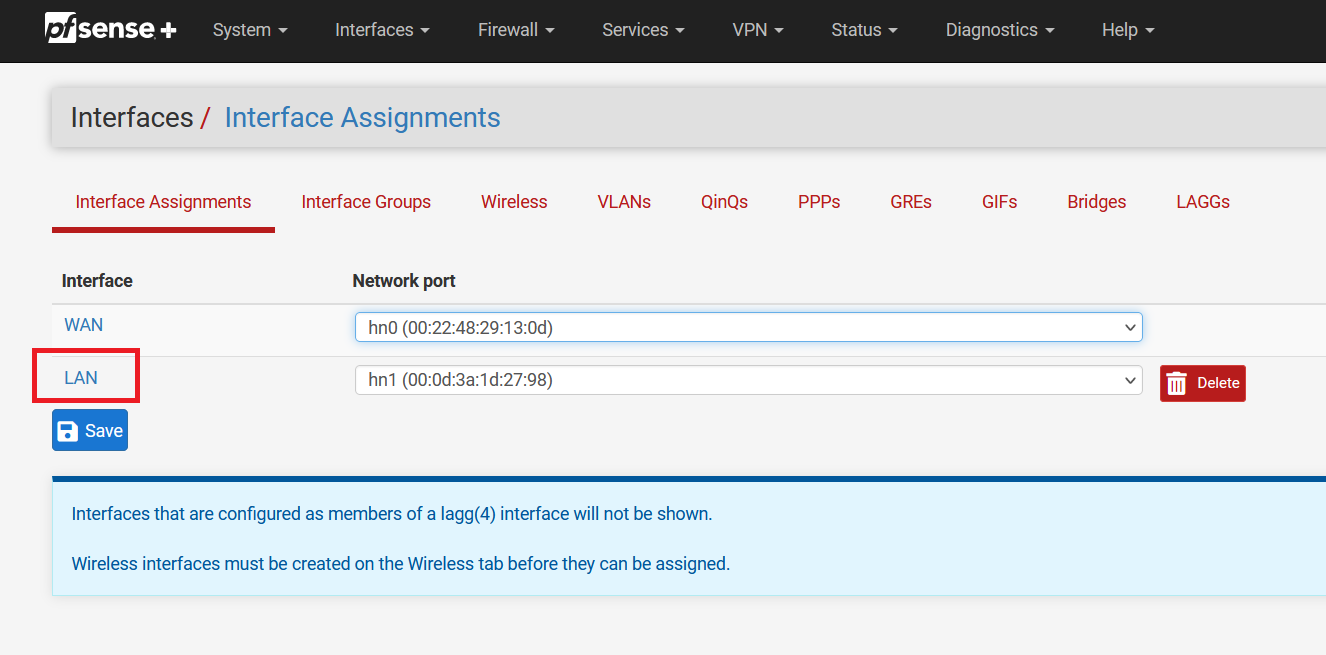Expand the LAN network port dropdown
The image size is (1326, 655).
(x=748, y=380)
